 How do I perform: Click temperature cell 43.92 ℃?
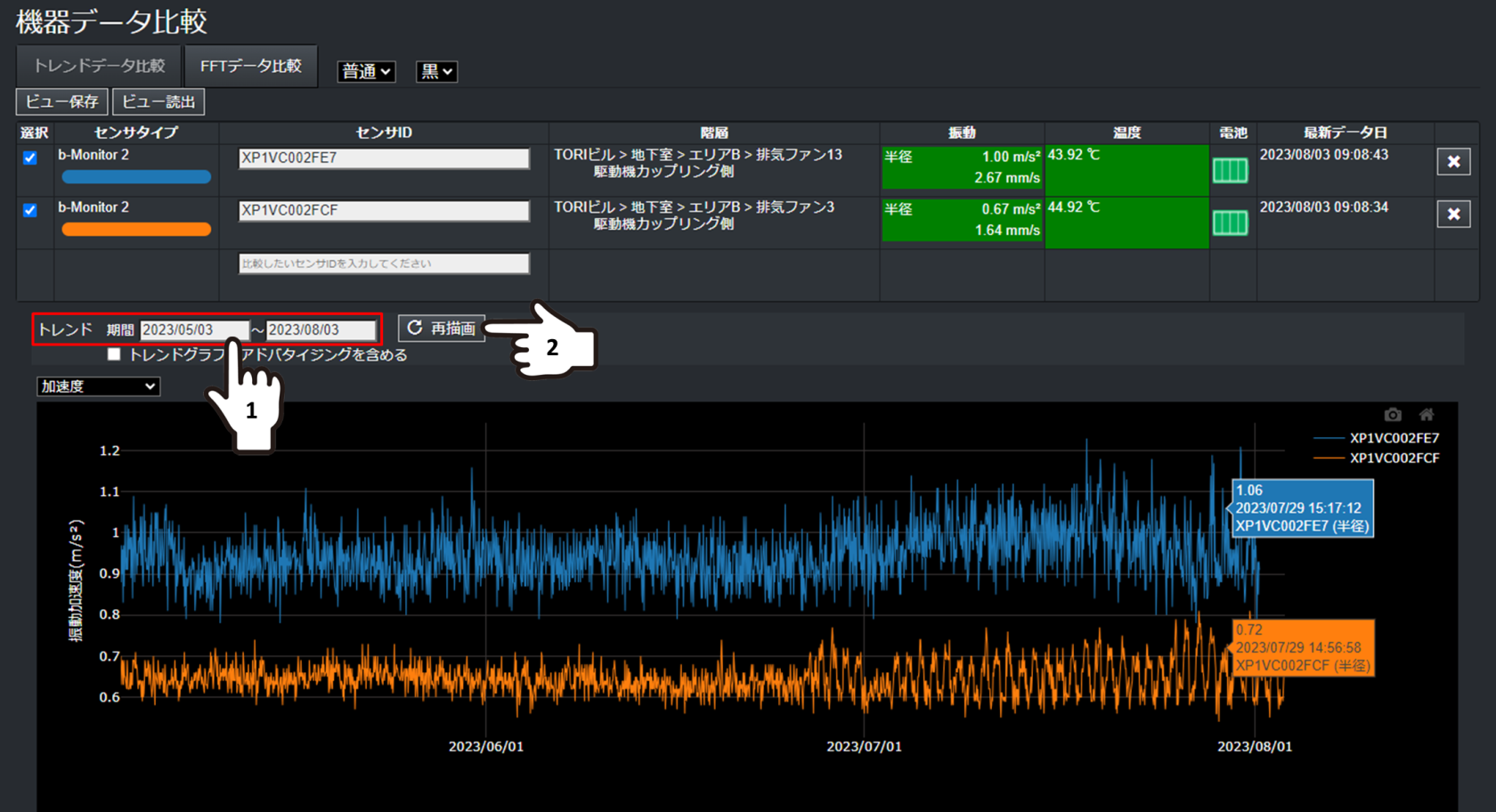(1126, 169)
